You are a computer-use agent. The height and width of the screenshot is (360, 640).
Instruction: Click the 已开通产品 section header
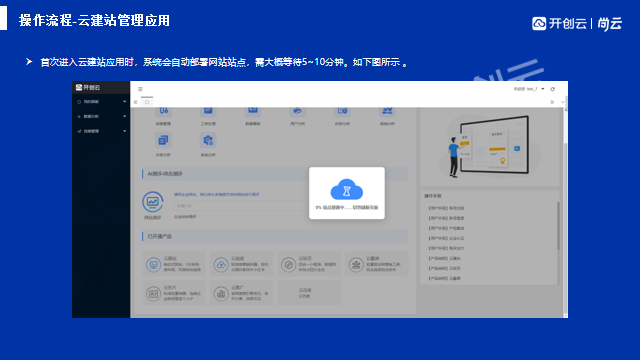(x=275, y=237)
